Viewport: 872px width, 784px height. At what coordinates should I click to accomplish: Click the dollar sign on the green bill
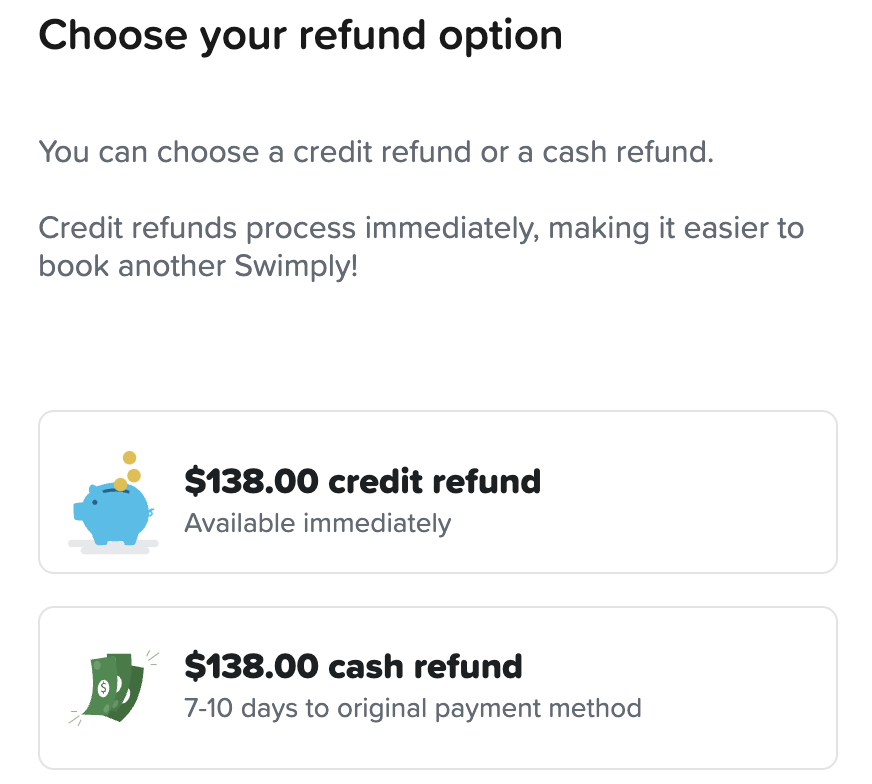[104, 689]
